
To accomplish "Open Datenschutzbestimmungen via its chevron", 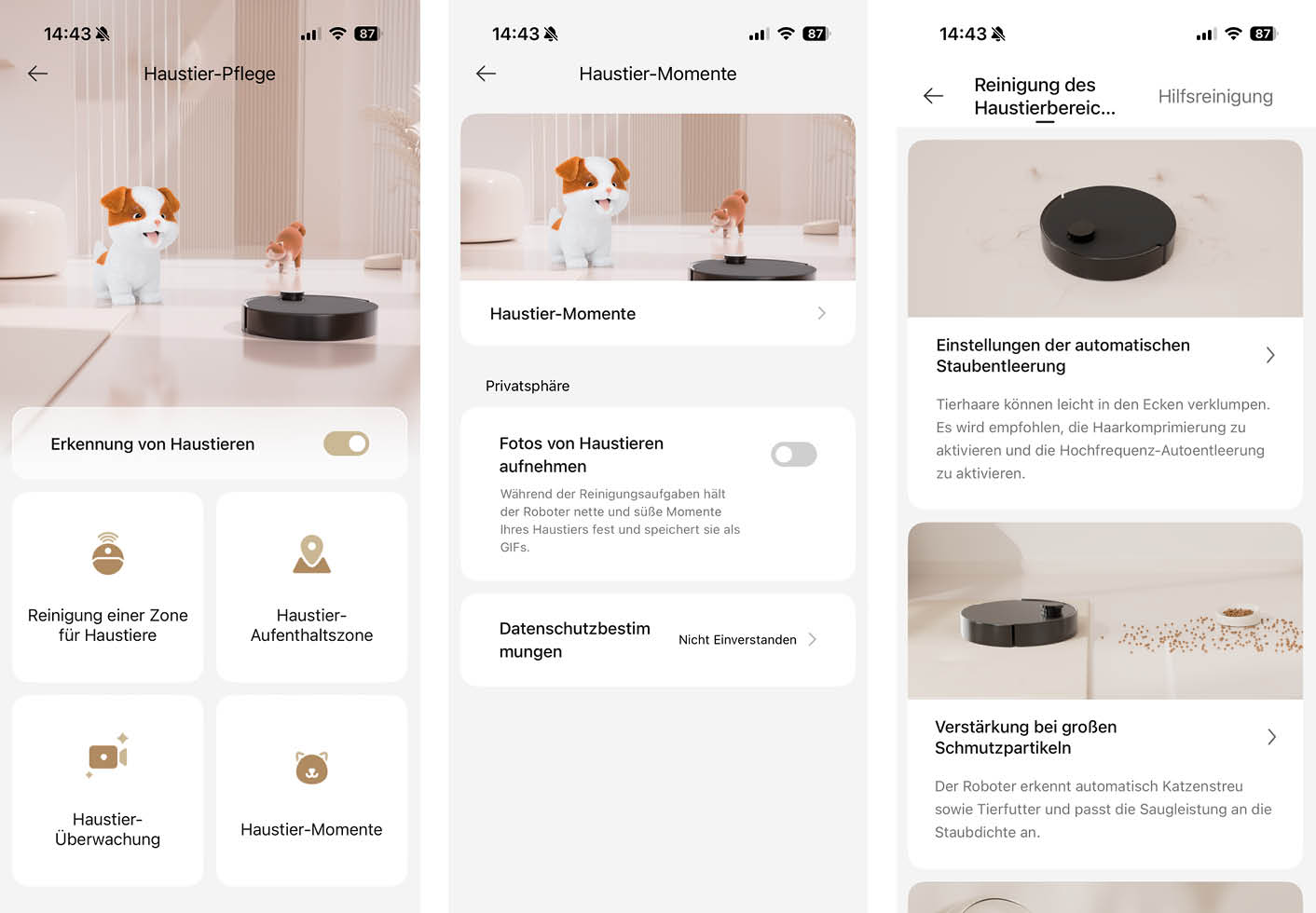I will [x=813, y=639].
